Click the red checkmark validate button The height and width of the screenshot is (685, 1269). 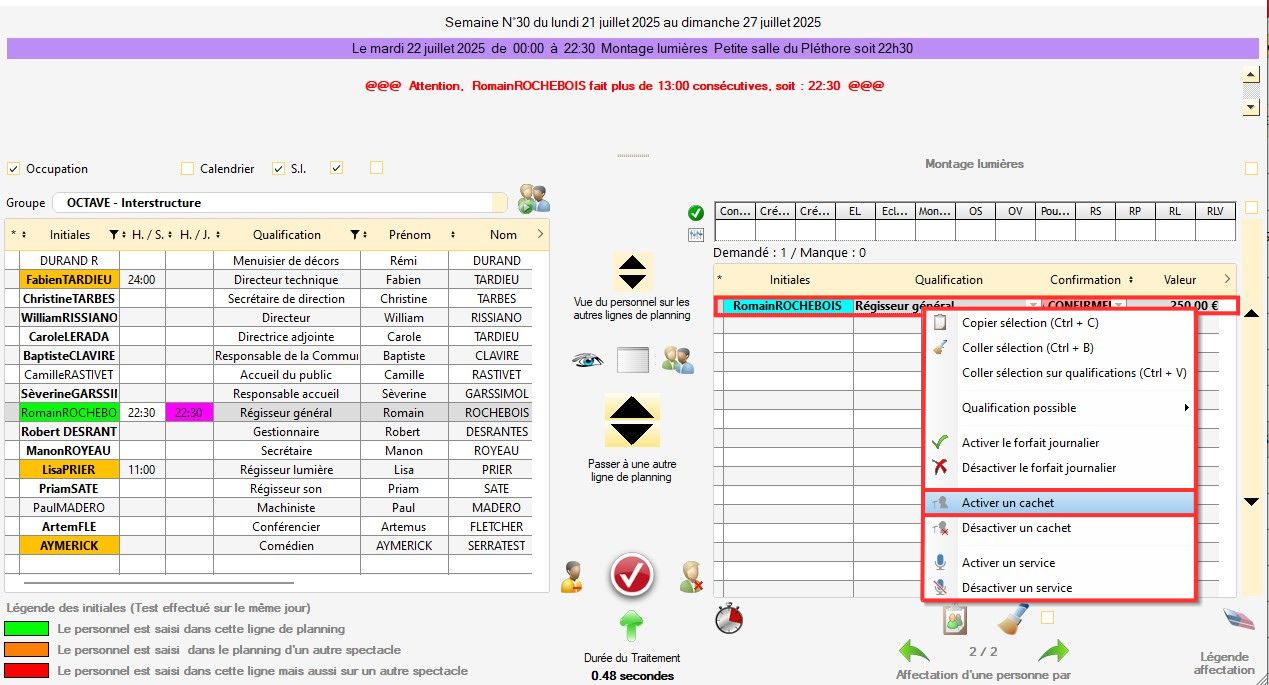coord(632,575)
